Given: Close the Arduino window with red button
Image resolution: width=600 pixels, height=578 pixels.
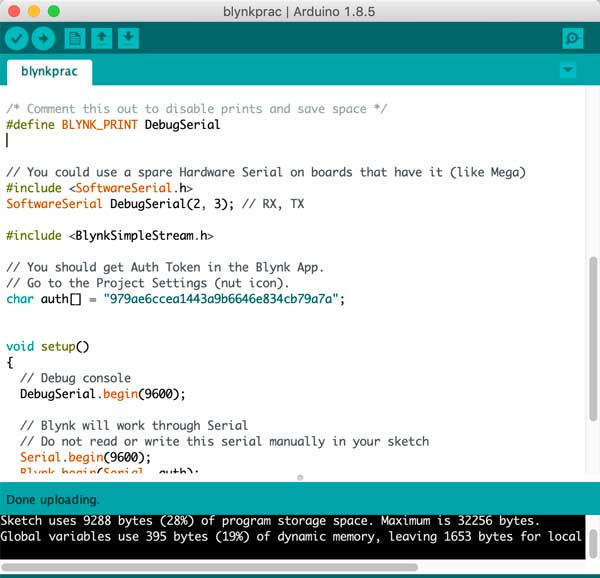Looking at the screenshot, I should [x=14, y=11].
